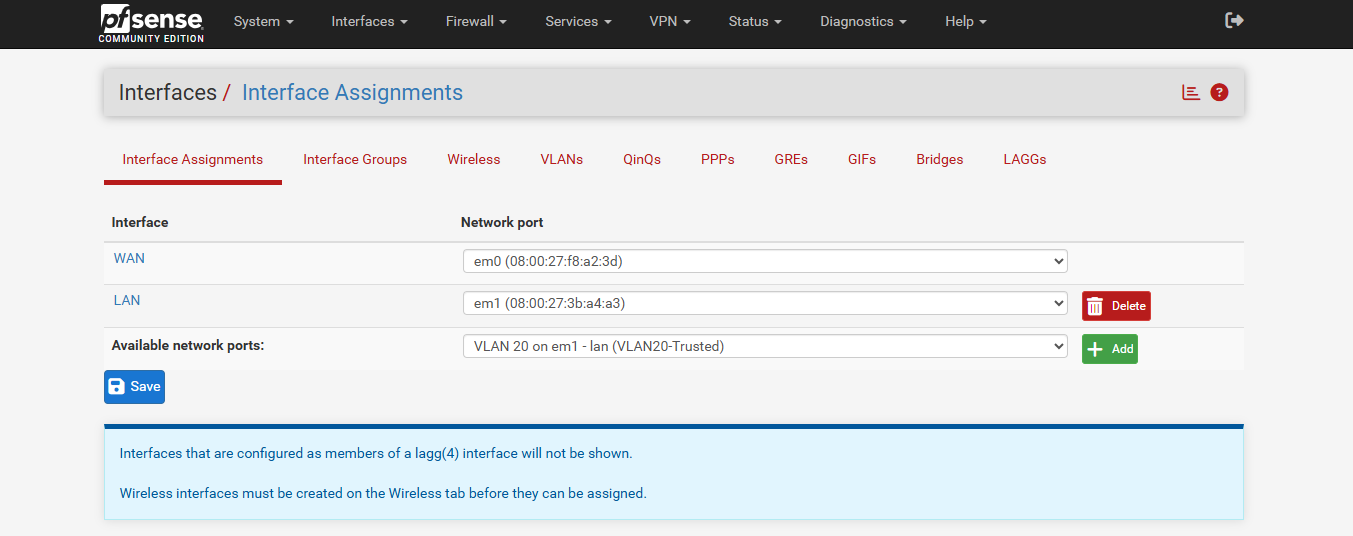Open the red help question mark icon
Image resolution: width=1353 pixels, height=536 pixels.
(x=1219, y=92)
